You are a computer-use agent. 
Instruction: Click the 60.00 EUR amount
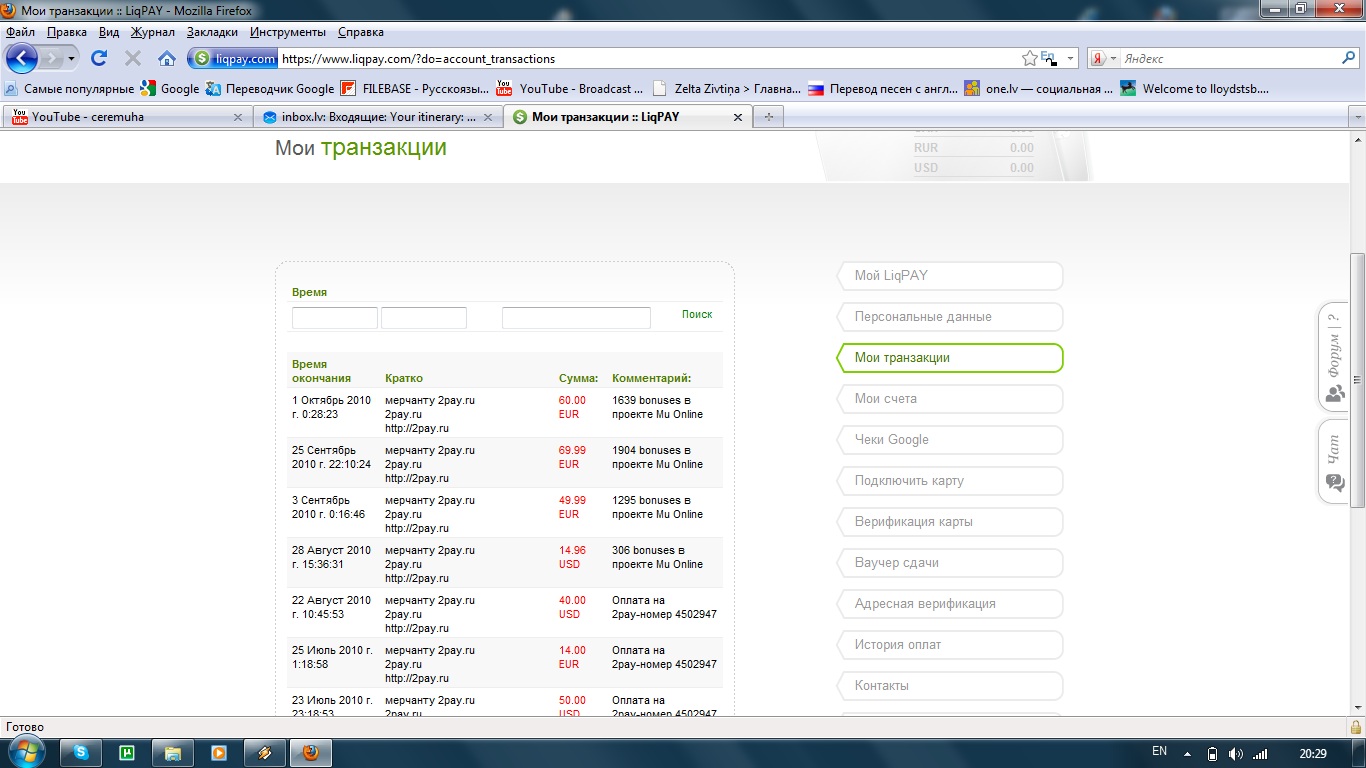pyautogui.click(x=572, y=407)
